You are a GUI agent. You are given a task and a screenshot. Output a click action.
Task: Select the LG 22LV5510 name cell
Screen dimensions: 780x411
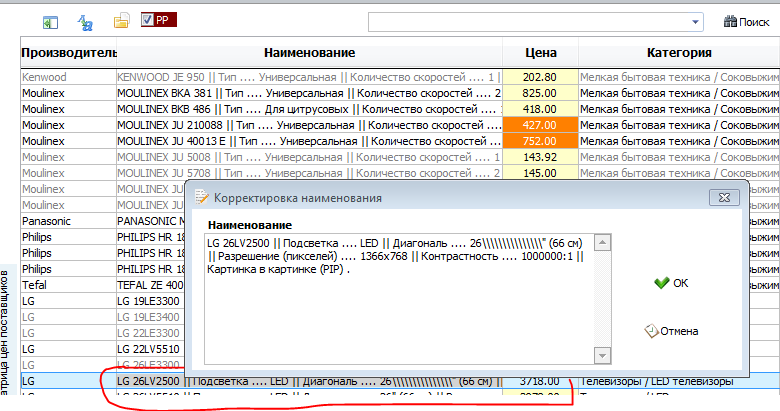click(150, 349)
